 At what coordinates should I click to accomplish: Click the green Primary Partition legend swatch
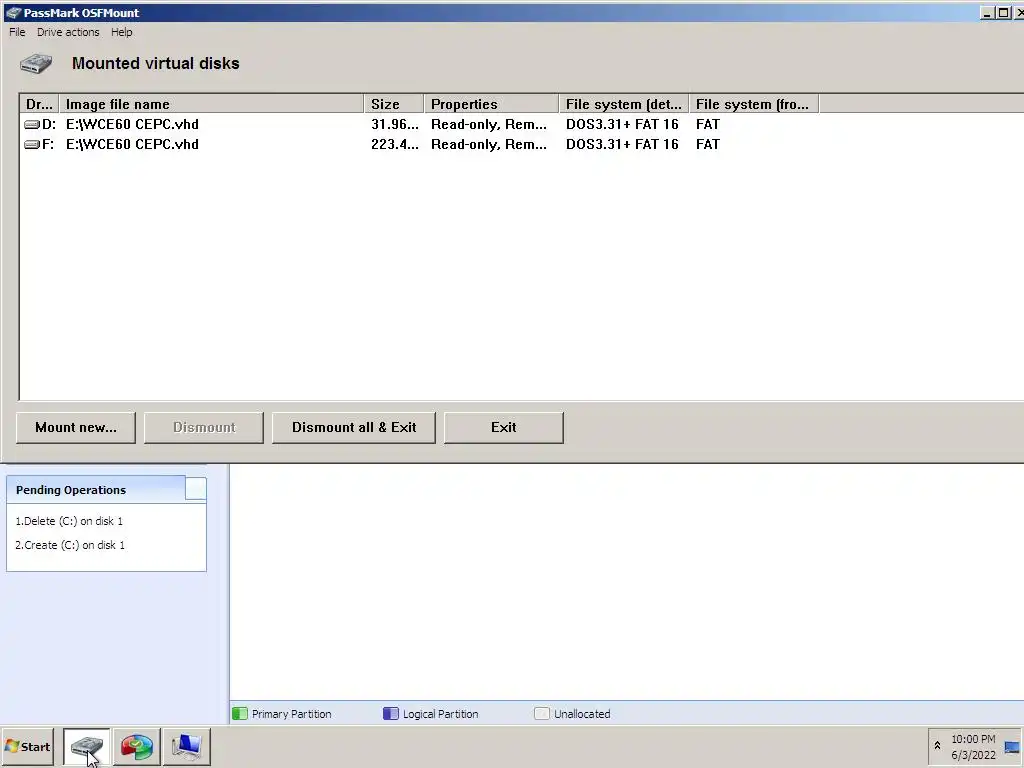click(240, 714)
